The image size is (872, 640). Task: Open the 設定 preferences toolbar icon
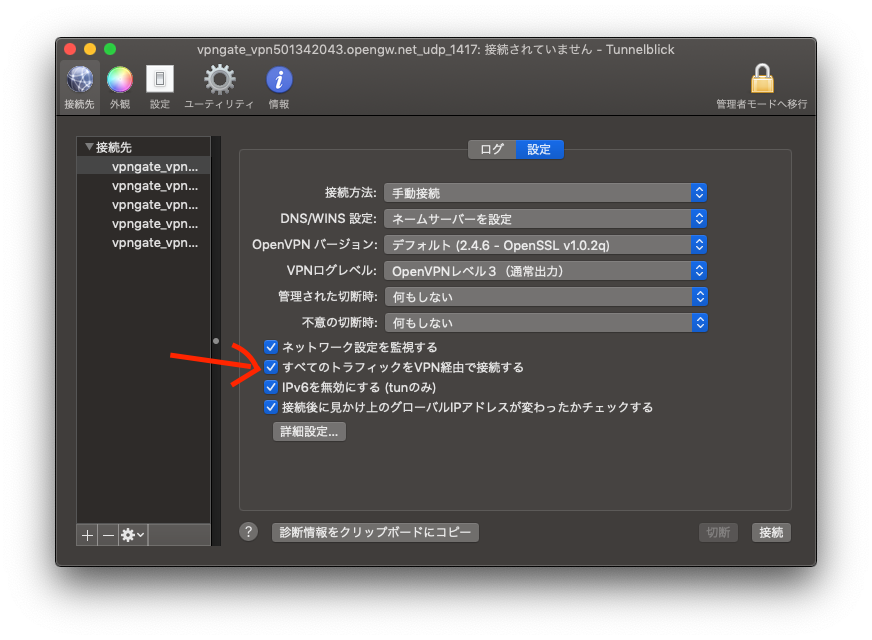160,87
